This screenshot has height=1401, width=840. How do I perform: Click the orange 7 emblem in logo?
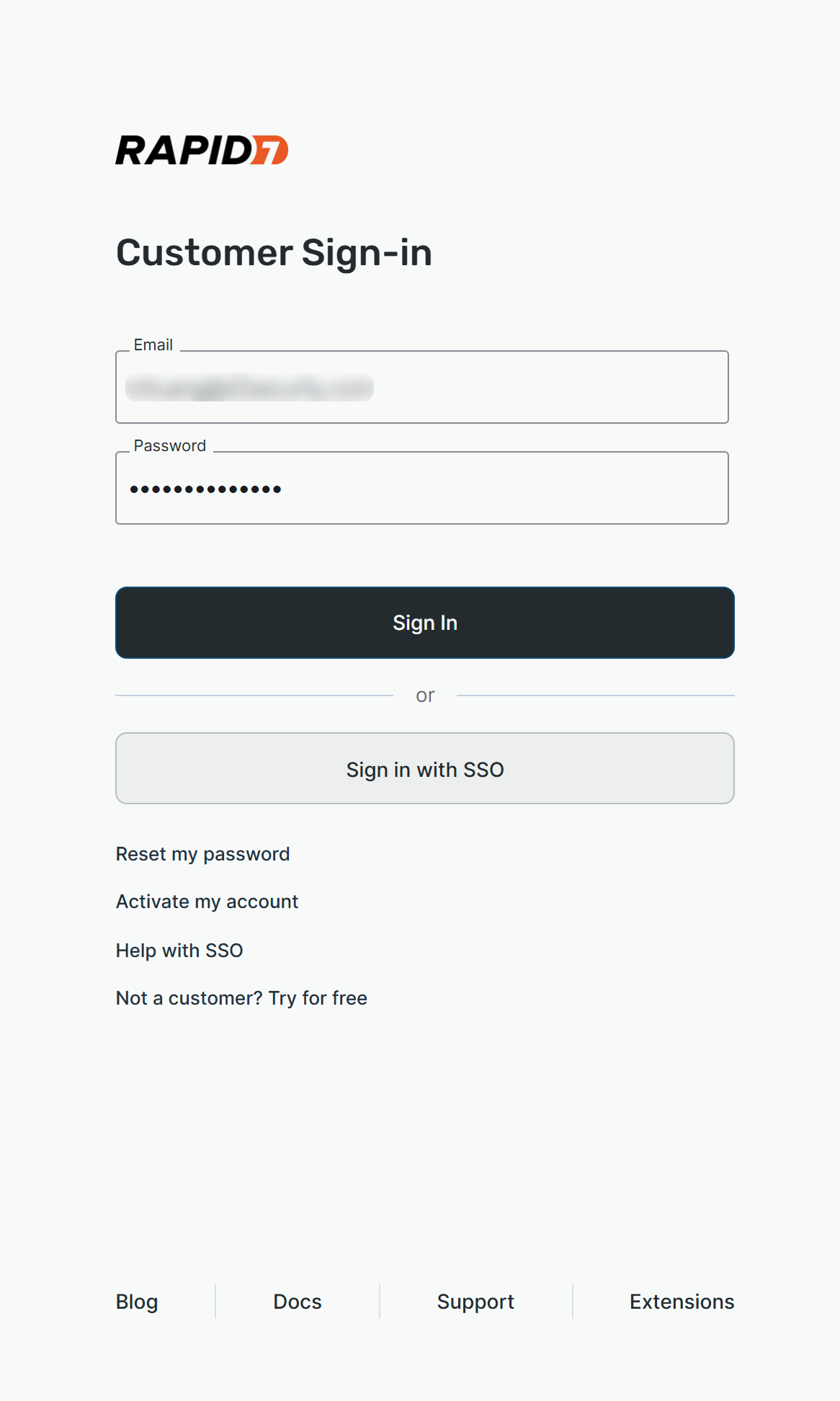click(x=271, y=150)
